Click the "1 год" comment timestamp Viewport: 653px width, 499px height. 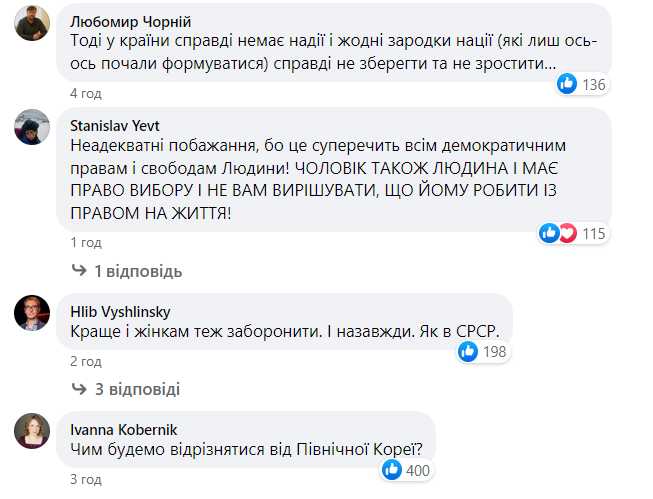pos(85,242)
